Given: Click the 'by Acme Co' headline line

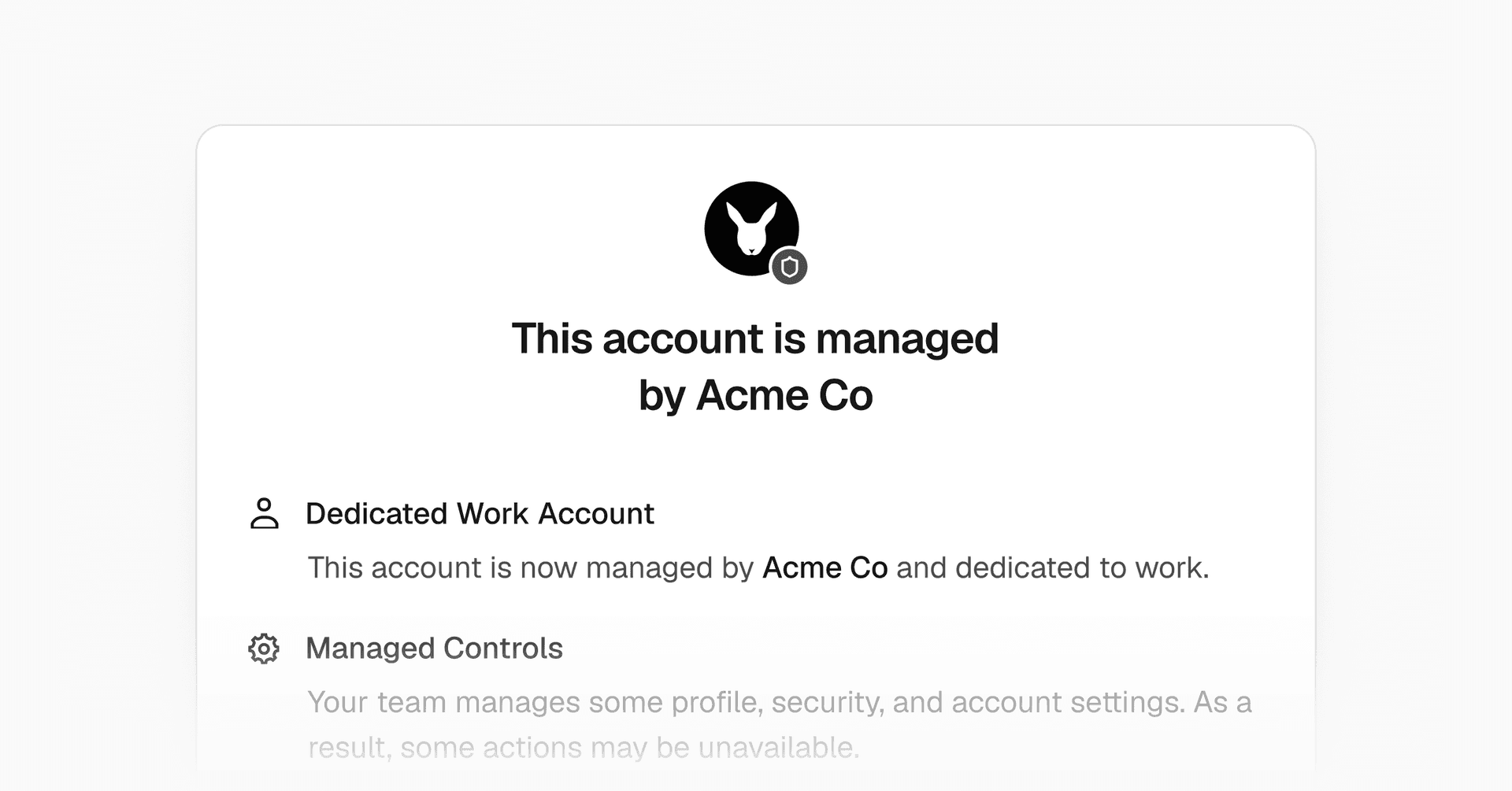Looking at the screenshot, I should tap(755, 395).
